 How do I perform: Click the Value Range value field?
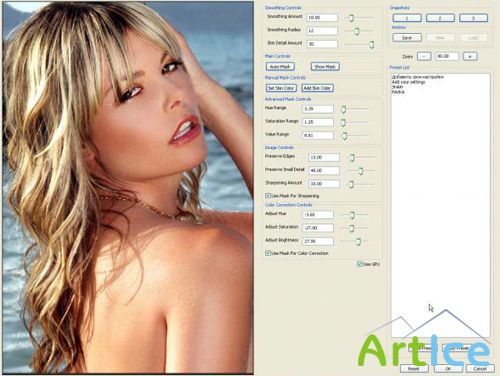[x=318, y=136]
